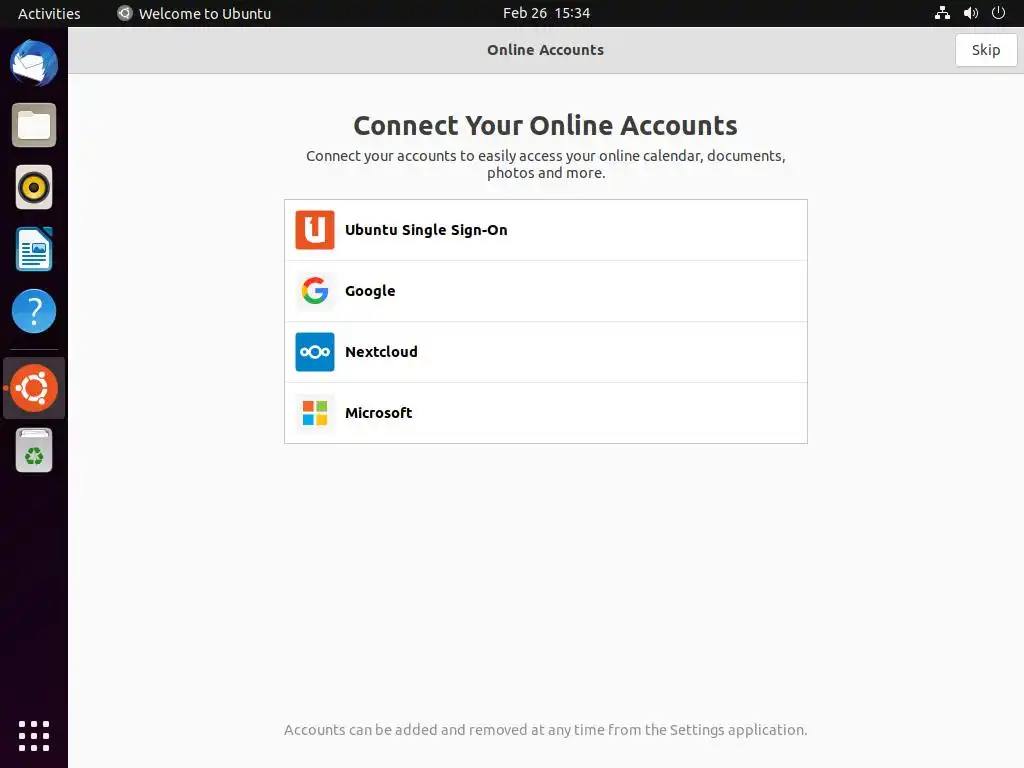Connect an Ubuntu Single Sign-On account
Viewport: 1024px width, 768px height.
click(x=546, y=230)
